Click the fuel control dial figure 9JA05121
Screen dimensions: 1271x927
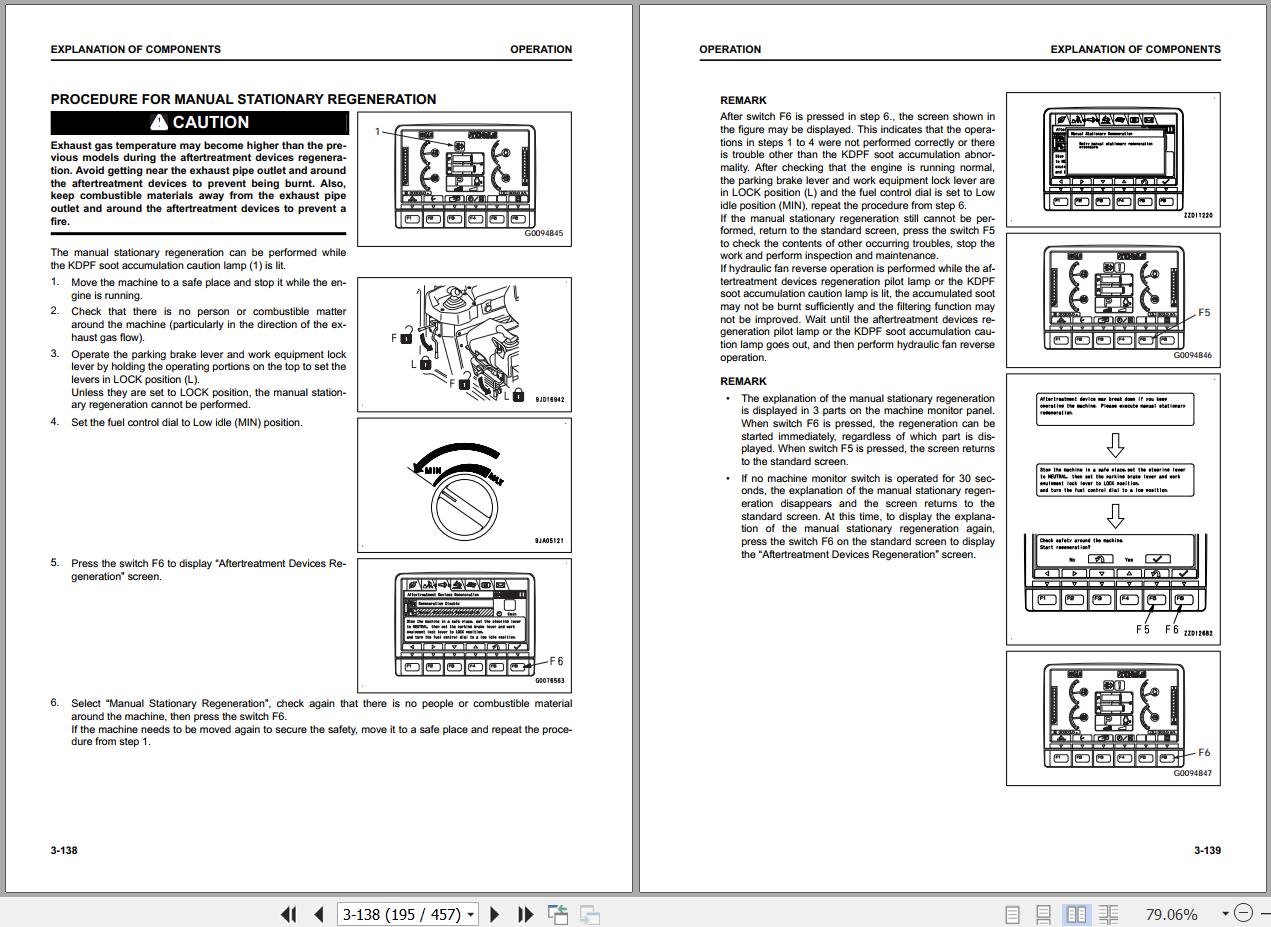tap(464, 484)
